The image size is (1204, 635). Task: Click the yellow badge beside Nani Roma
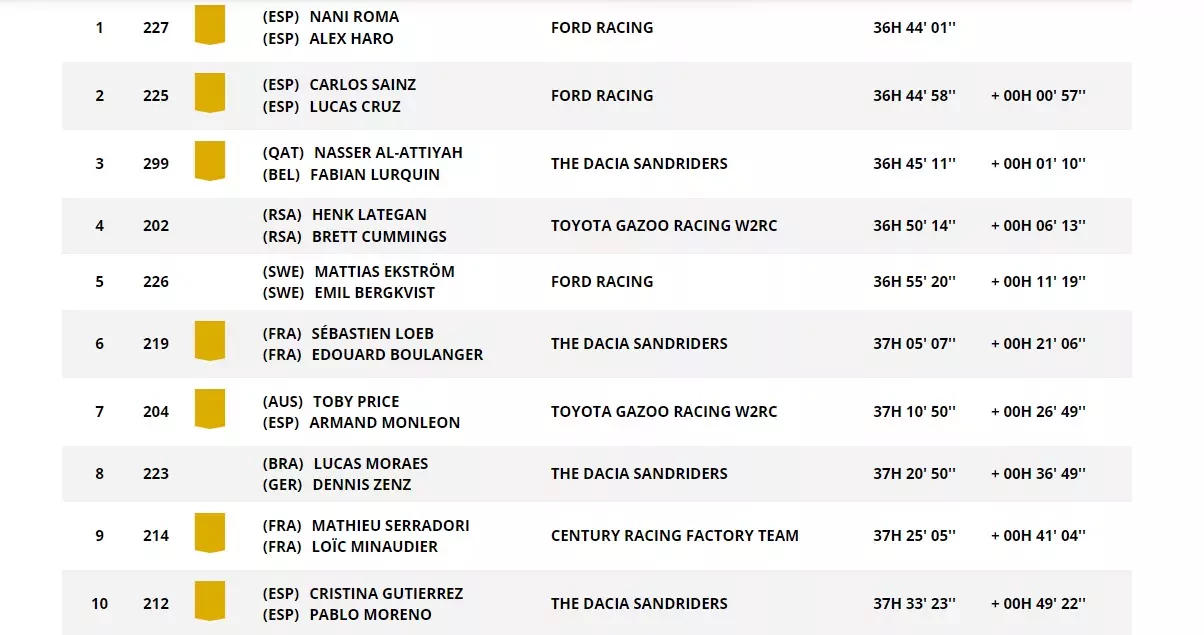[x=209, y=25]
